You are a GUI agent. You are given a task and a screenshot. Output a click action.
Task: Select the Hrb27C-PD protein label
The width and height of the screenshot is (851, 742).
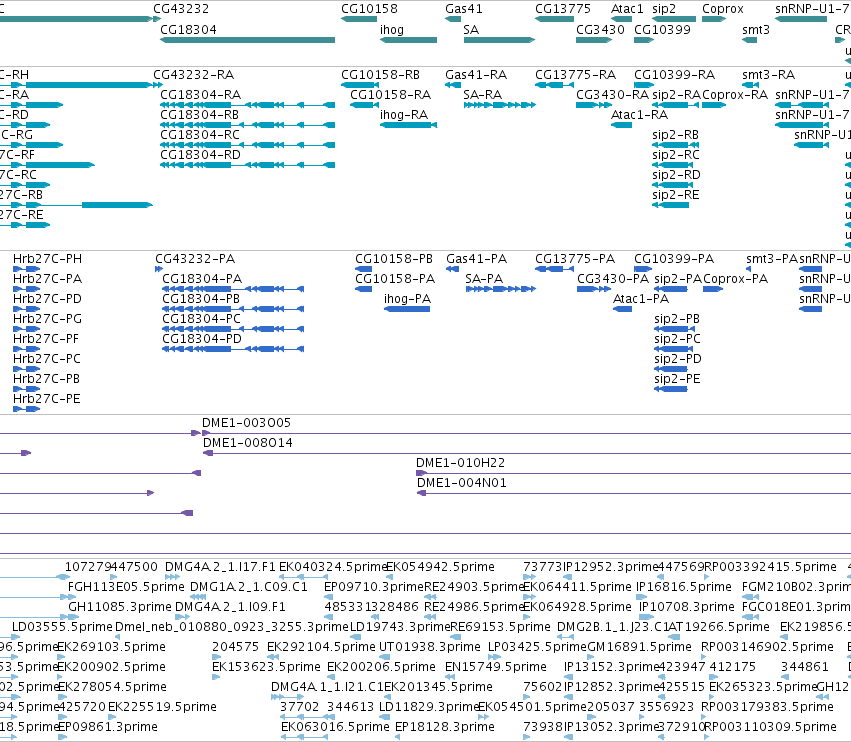[47, 299]
